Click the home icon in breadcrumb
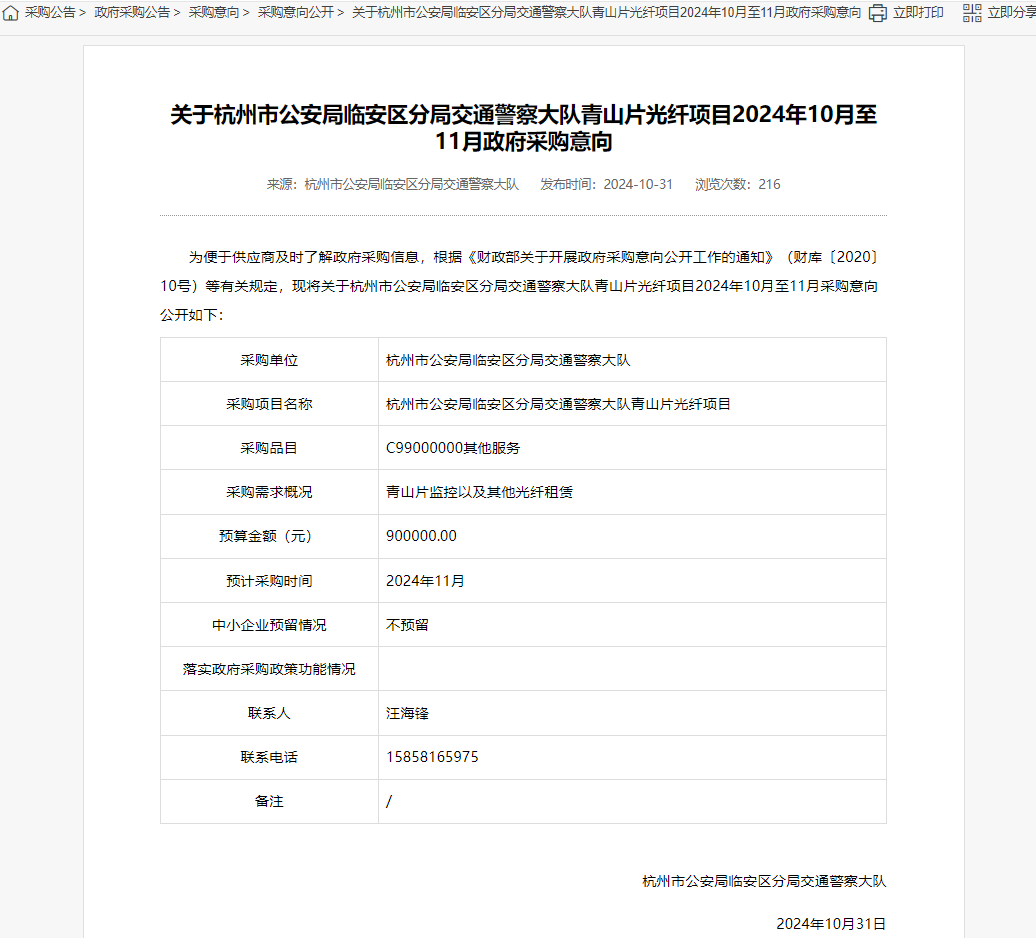The image size is (1036, 938). tap(11, 13)
